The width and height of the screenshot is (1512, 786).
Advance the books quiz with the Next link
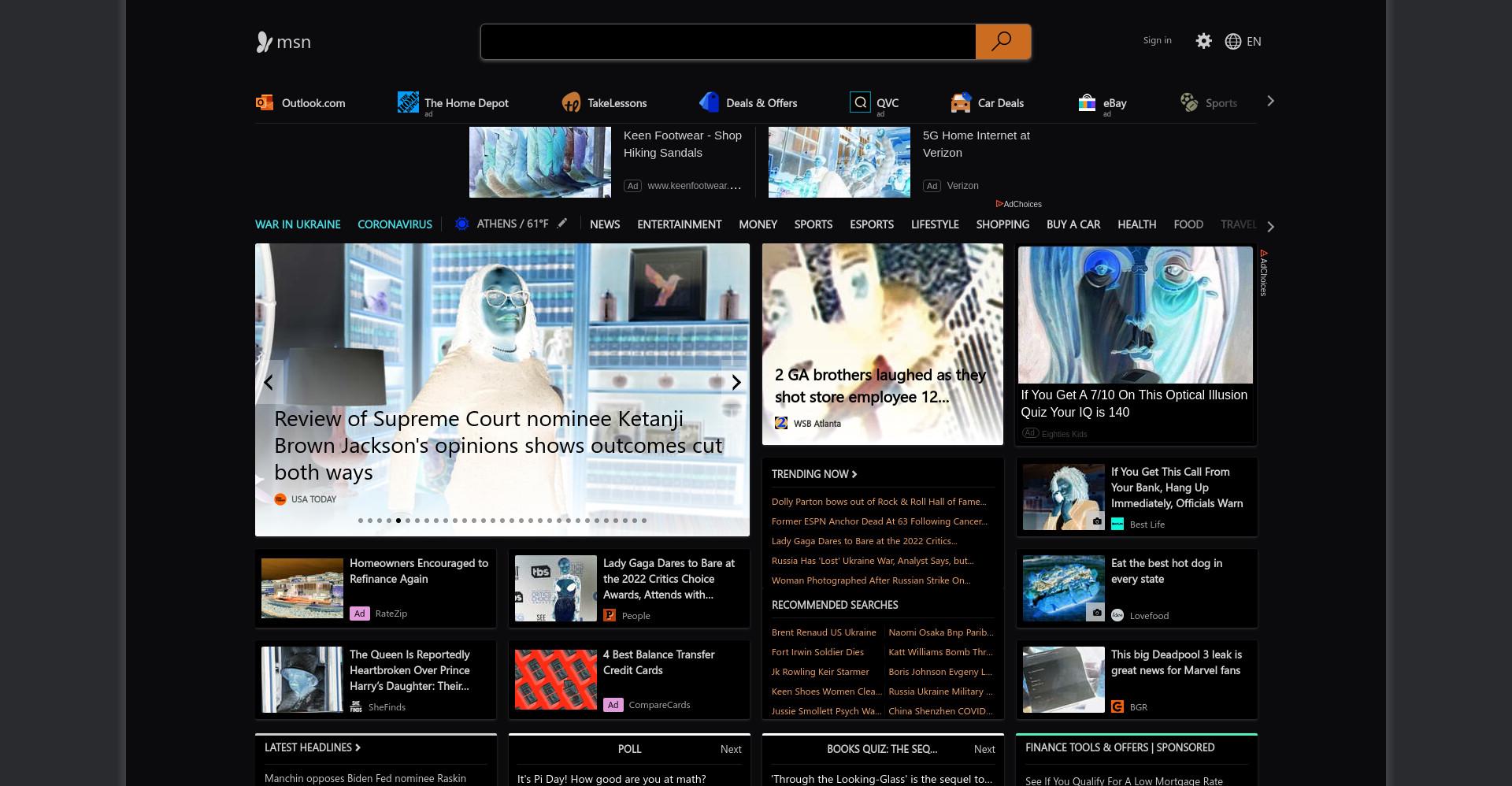[x=984, y=749]
